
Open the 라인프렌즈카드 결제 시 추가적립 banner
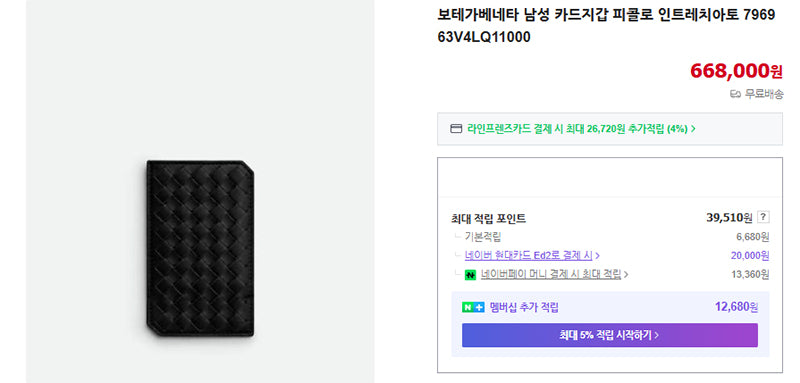coord(610,129)
